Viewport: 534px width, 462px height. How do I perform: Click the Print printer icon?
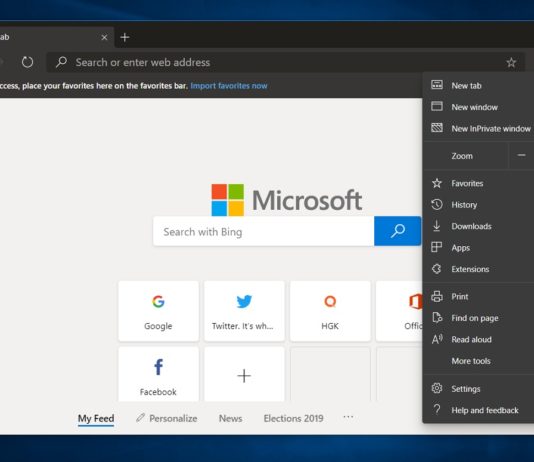[437, 297]
